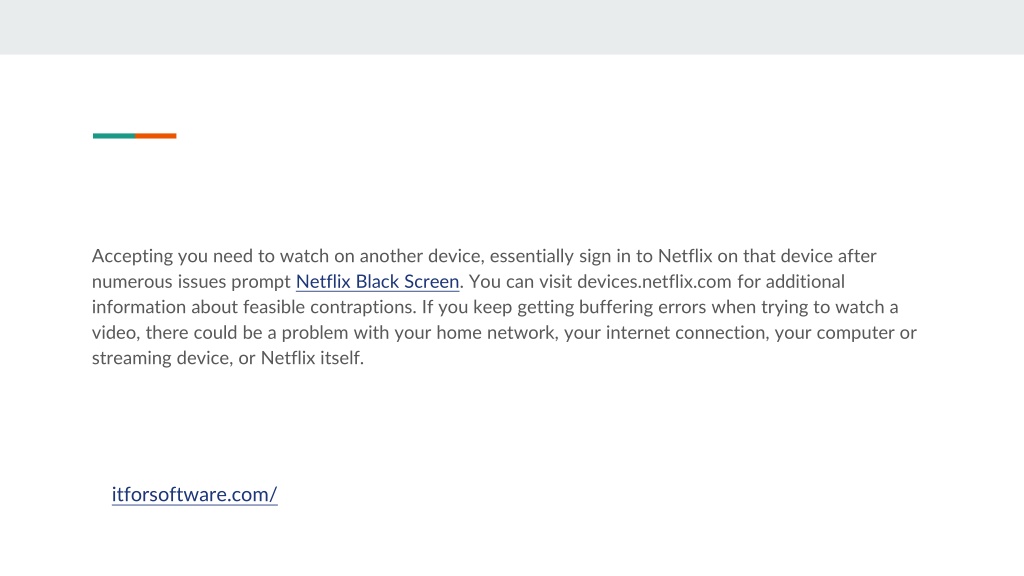Image resolution: width=1024 pixels, height=576 pixels.
Task: Click the words numerous issues prompt
Action: 191,281
